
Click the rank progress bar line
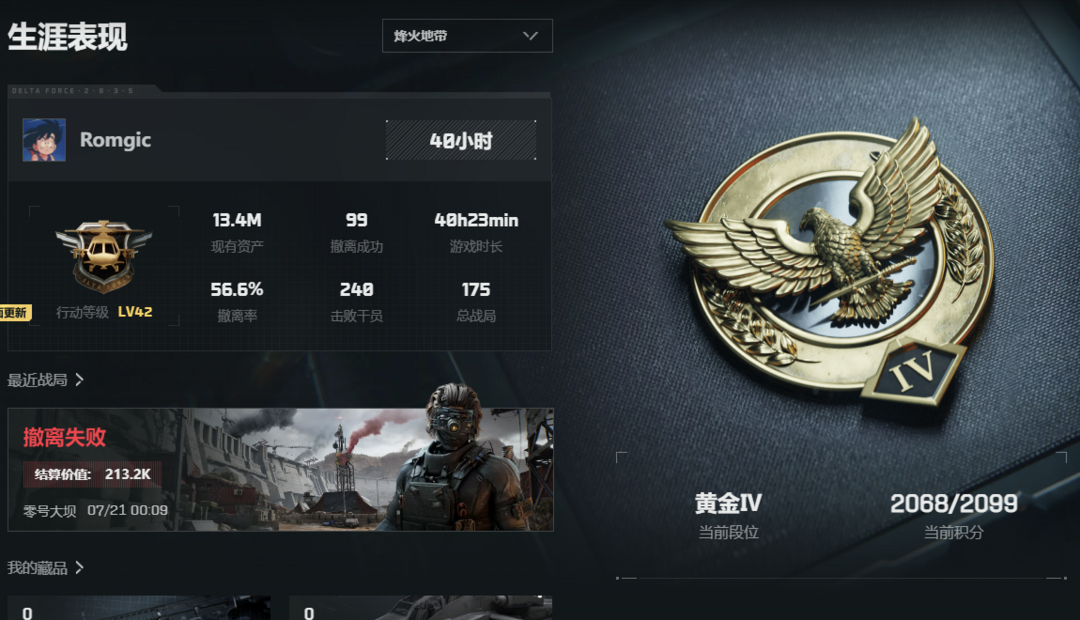[841, 578]
